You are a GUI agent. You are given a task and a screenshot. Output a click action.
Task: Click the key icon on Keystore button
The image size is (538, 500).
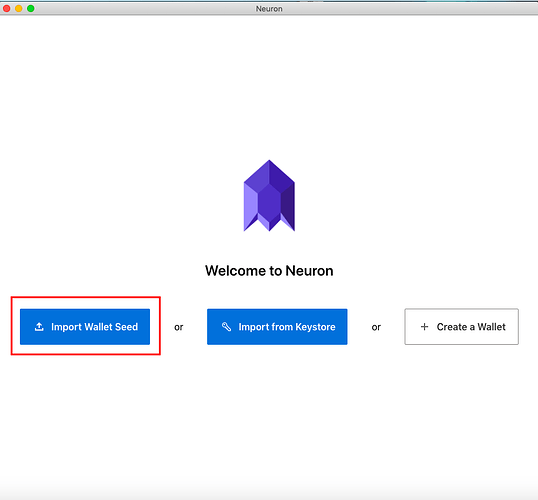(226, 327)
